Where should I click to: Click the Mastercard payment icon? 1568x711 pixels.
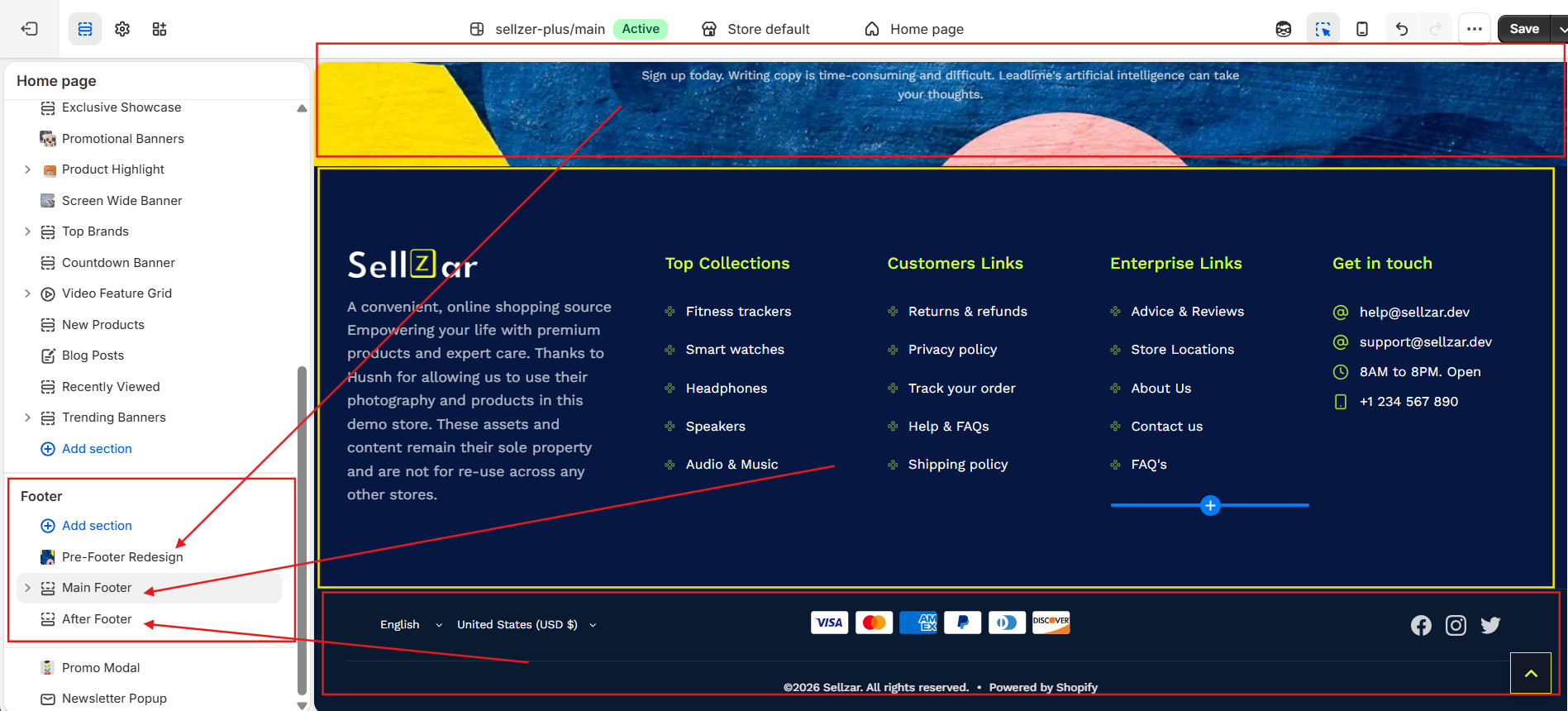(875, 623)
